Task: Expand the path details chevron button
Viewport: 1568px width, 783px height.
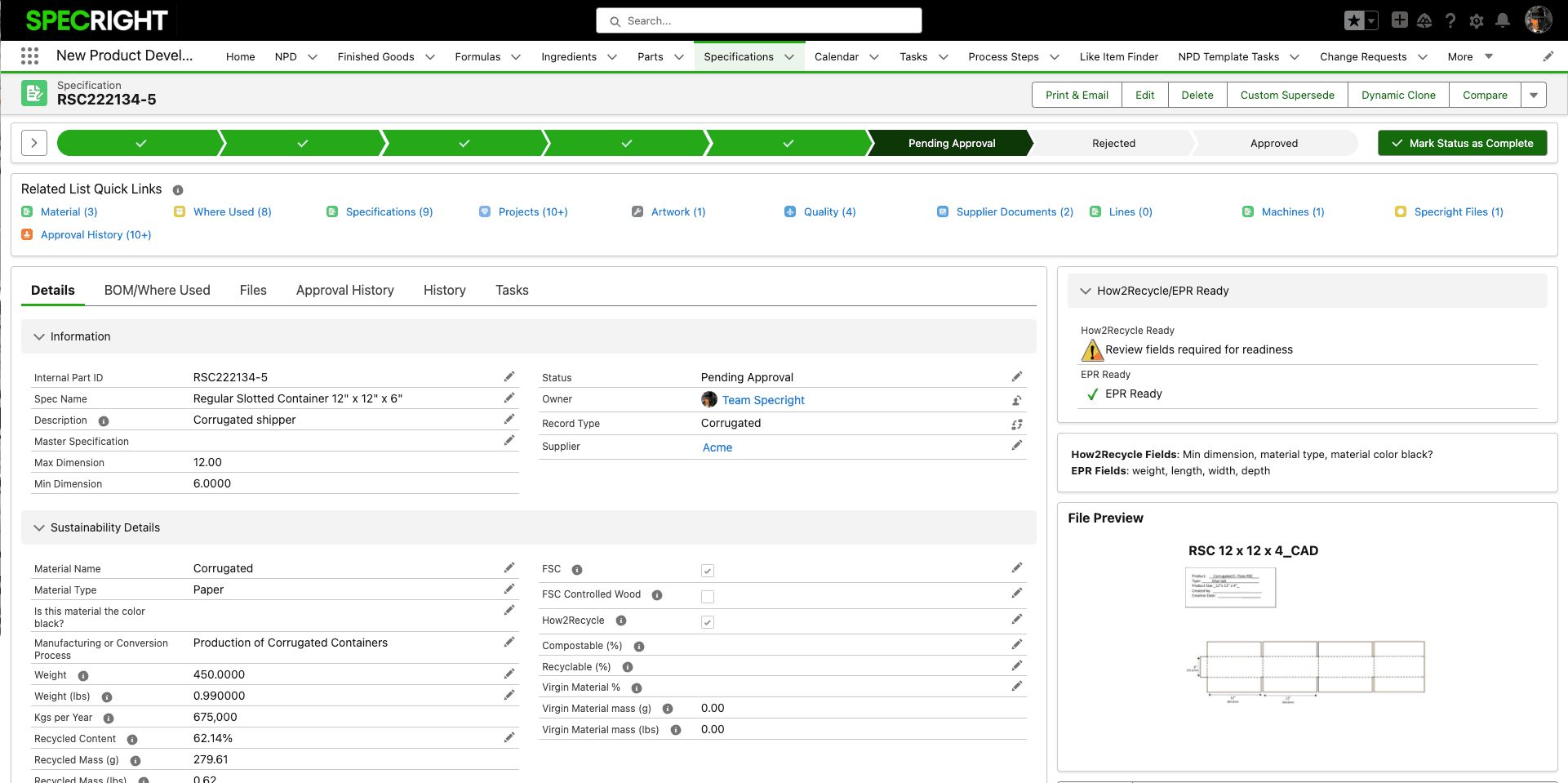Action: pos(34,143)
